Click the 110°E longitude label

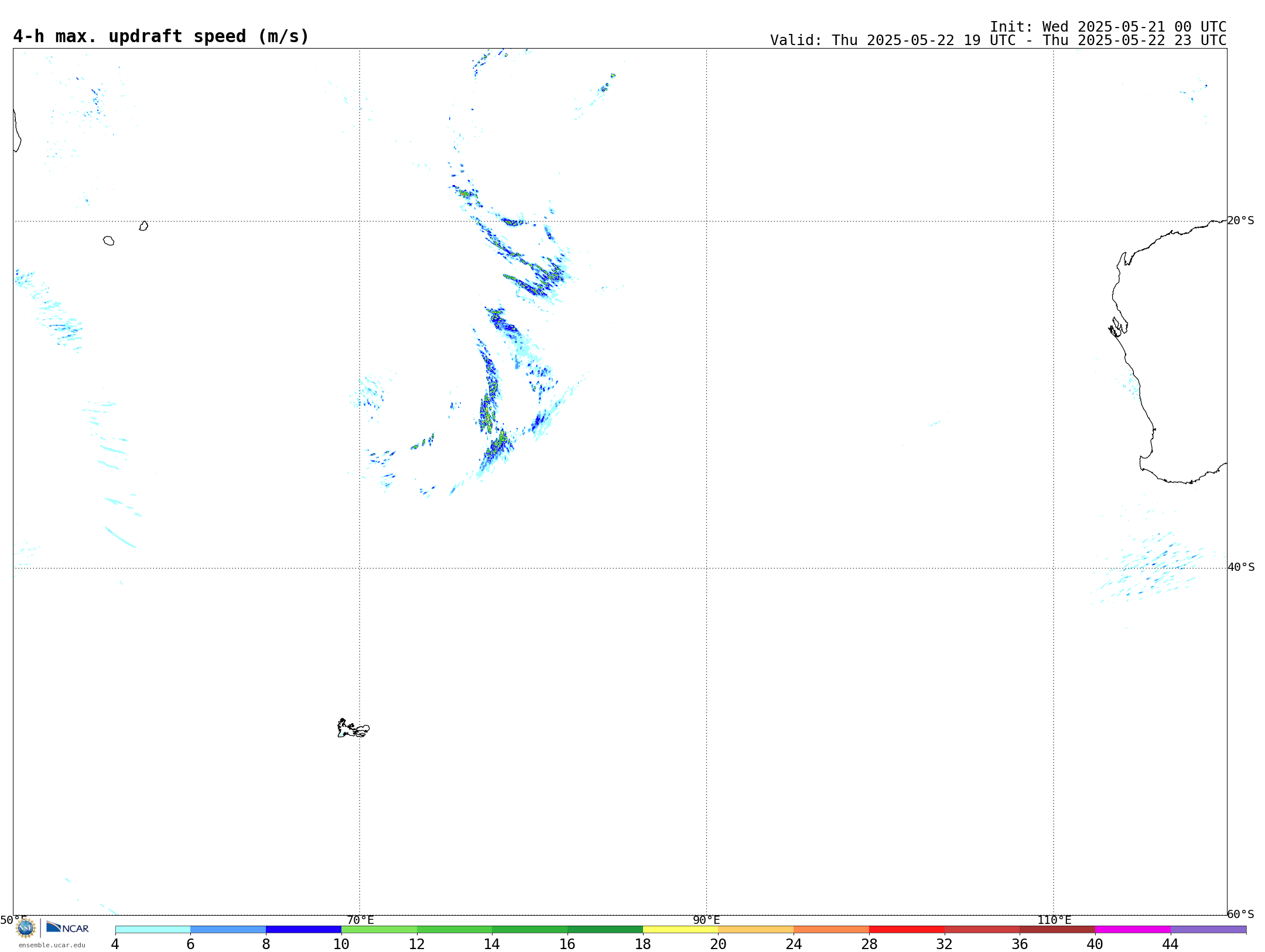pyautogui.click(x=1054, y=920)
